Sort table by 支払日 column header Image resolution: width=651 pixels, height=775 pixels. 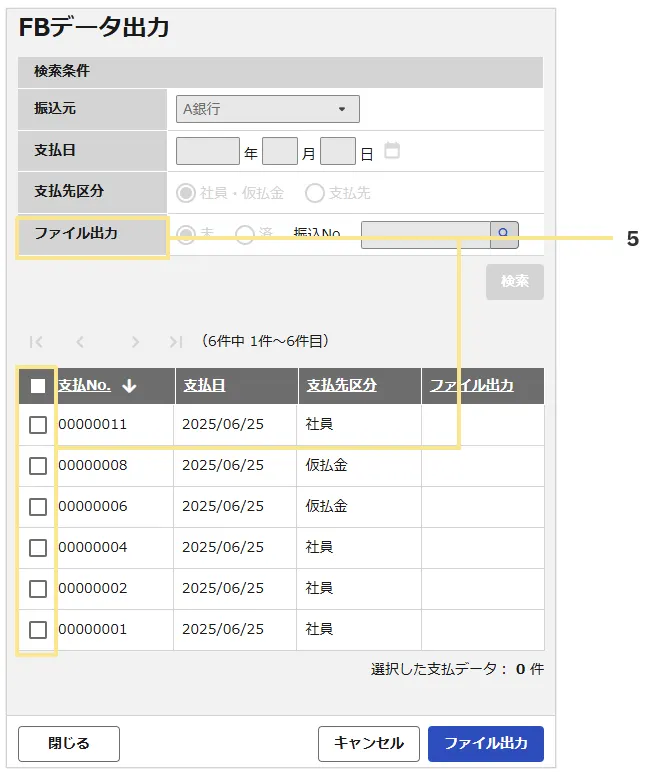tap(204, 385)
